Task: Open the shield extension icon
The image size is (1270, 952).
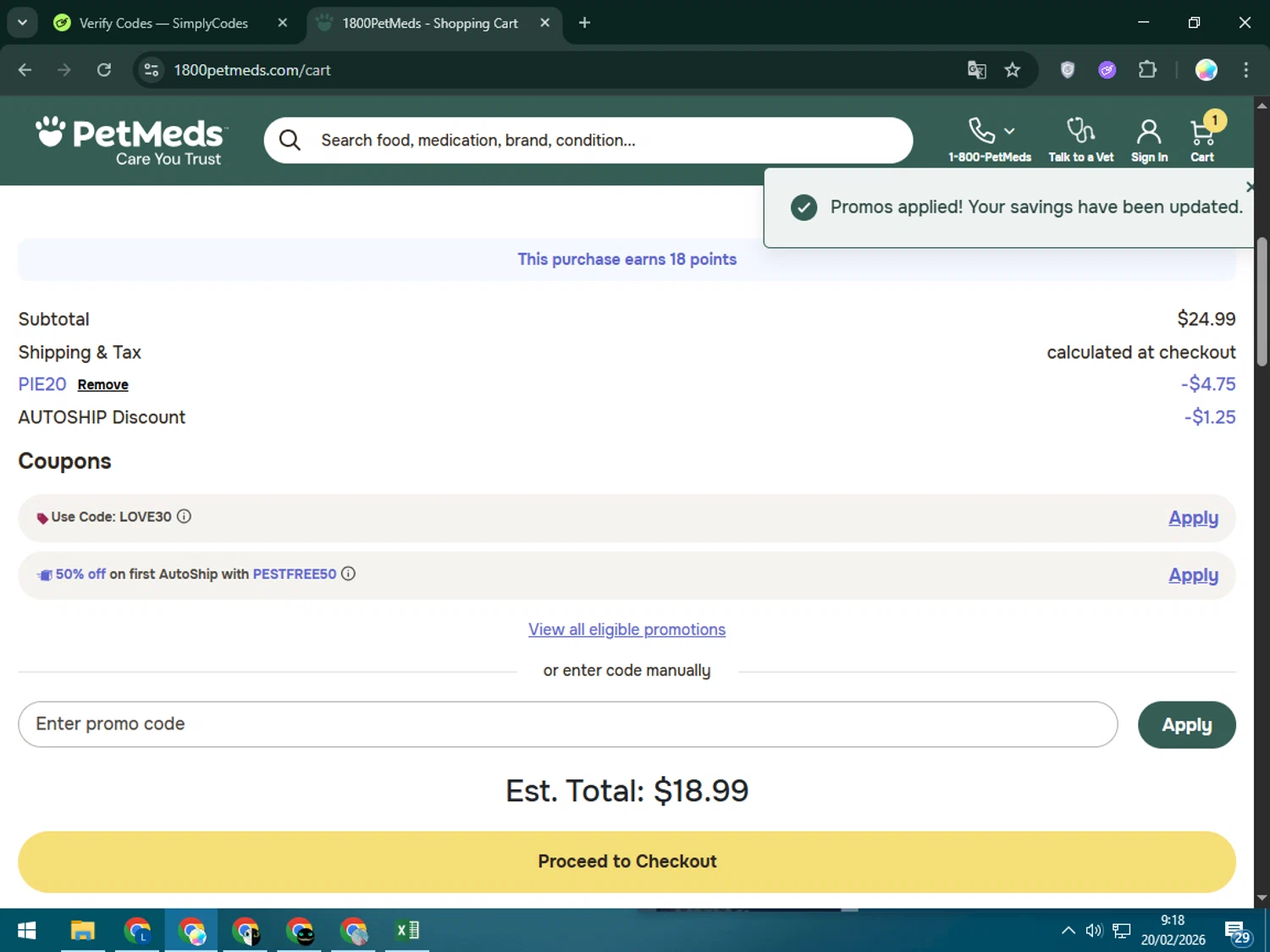Action: pos(1068,70)
